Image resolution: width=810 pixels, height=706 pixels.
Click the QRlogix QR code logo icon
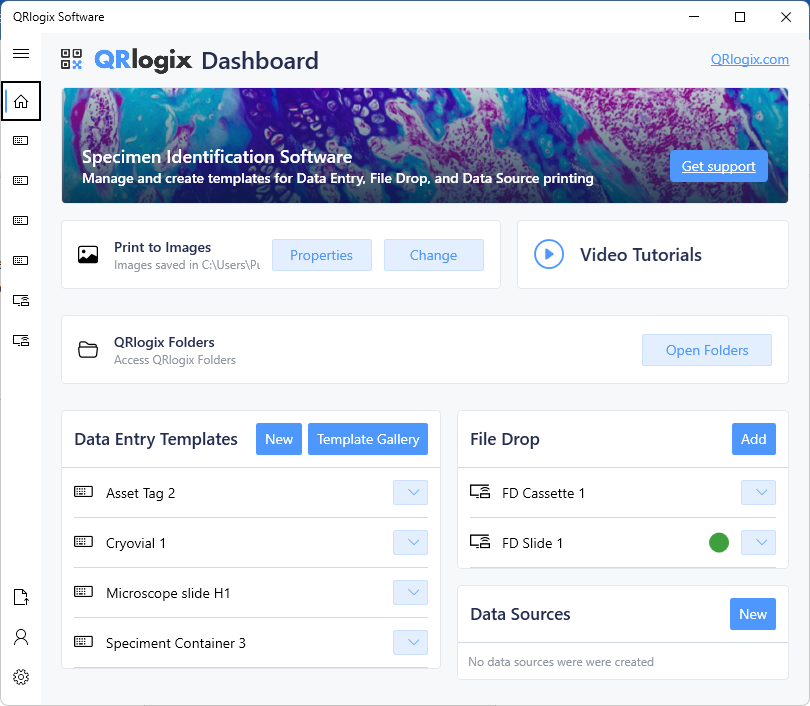(x=71, y=59)
